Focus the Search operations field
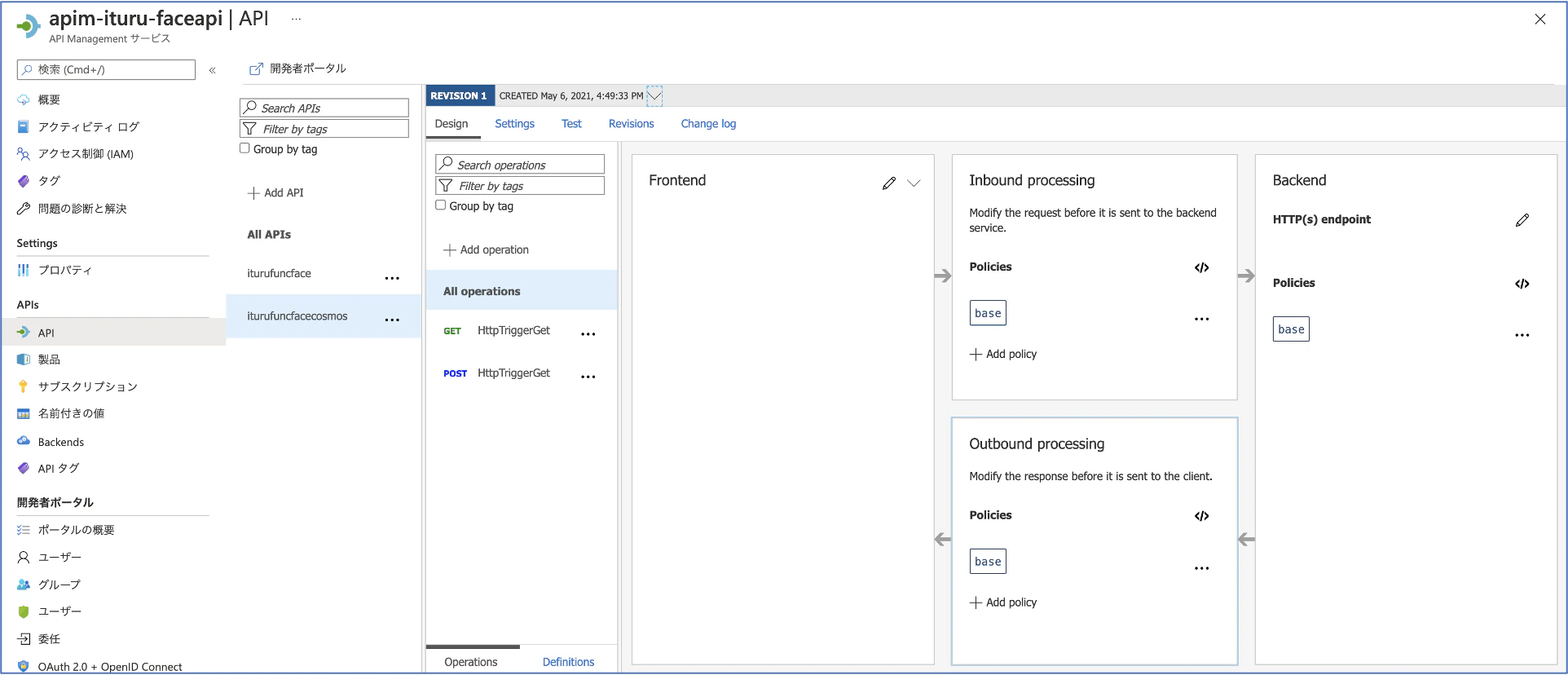Viewport: 1568px width, 675px height. tap(520, 165)
